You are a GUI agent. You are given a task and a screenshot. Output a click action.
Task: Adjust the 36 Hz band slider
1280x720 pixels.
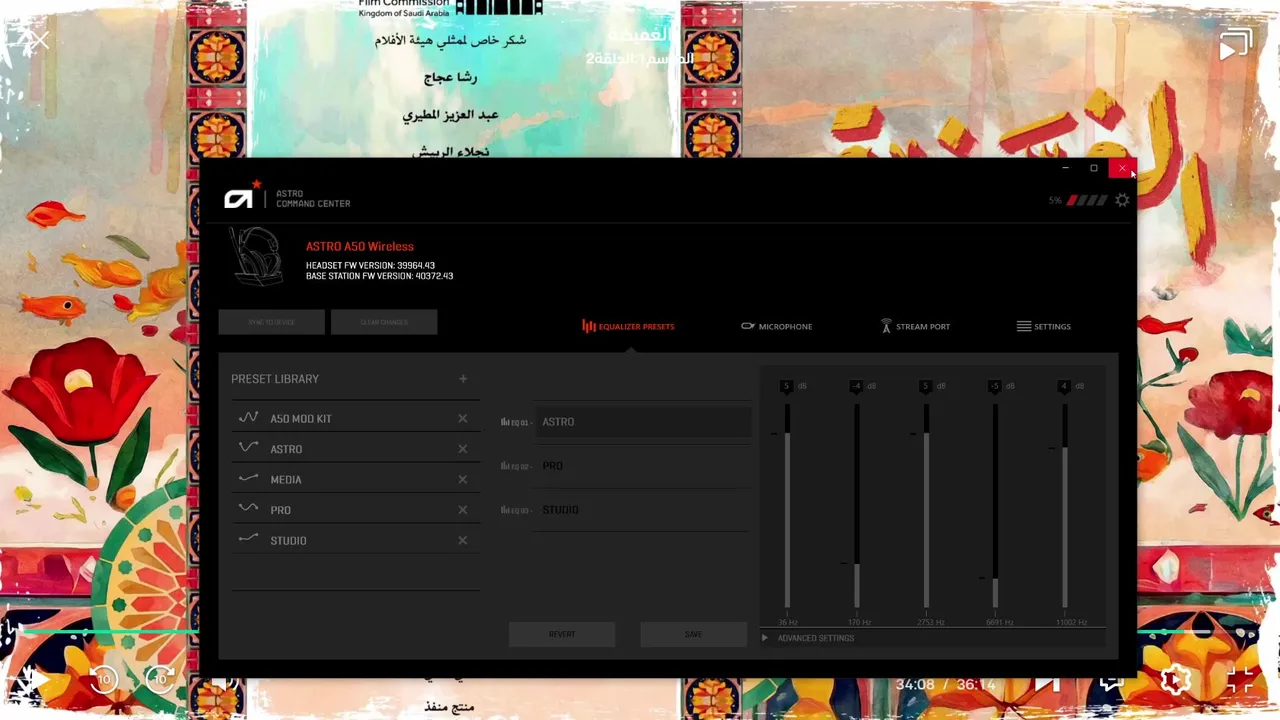pyautogui.click(x=787, y=505)
